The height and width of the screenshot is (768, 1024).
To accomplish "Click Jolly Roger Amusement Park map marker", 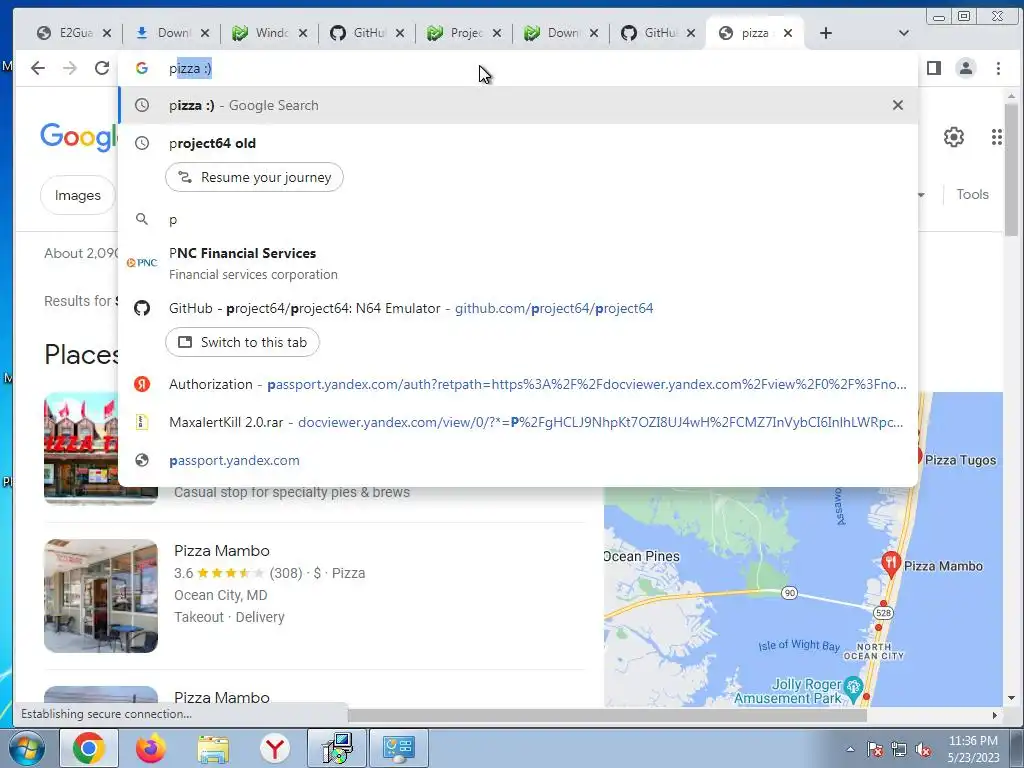I will tap(854, 688).
